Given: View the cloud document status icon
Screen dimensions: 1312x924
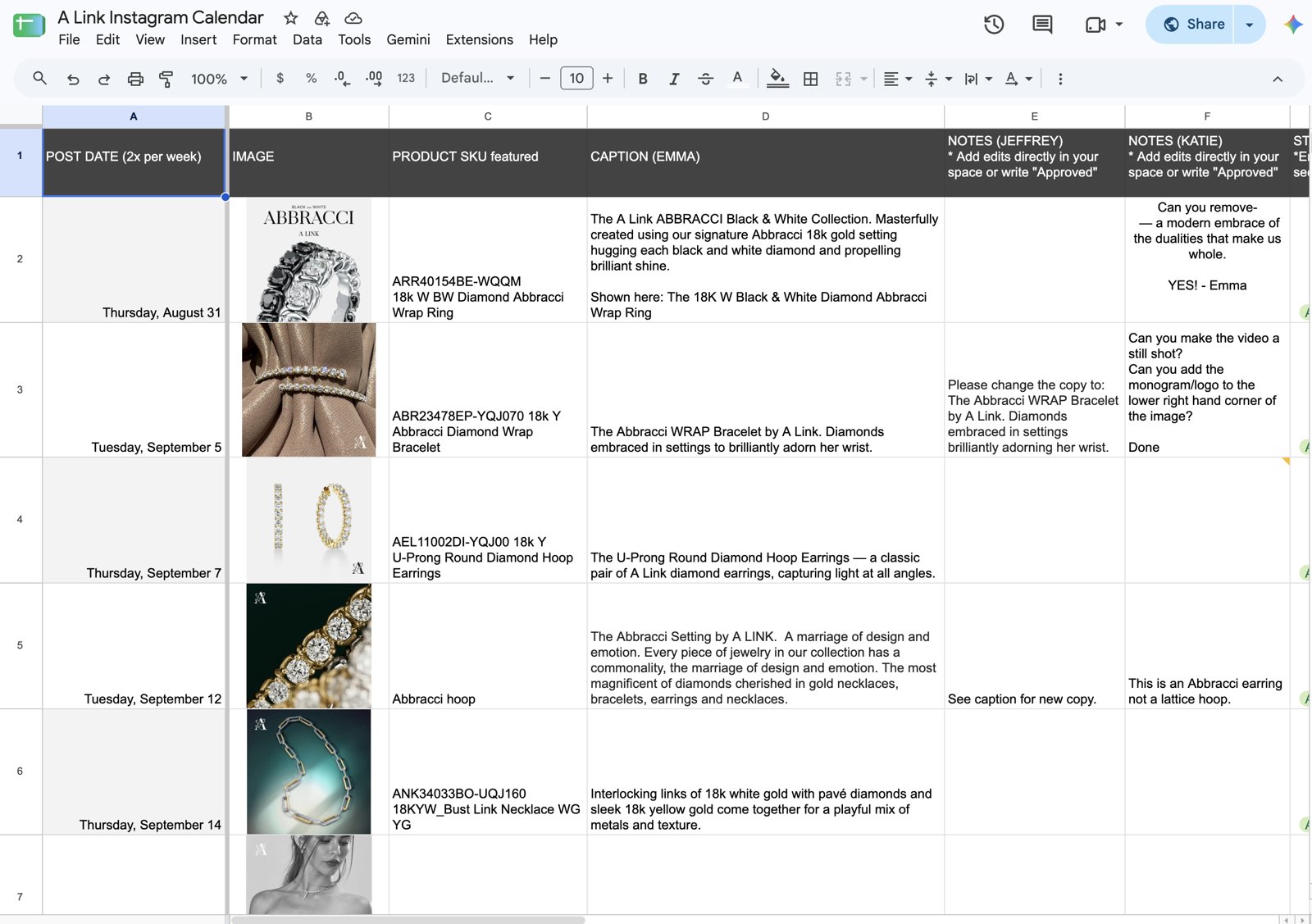Looking at the screenshot, I should 353,18.
